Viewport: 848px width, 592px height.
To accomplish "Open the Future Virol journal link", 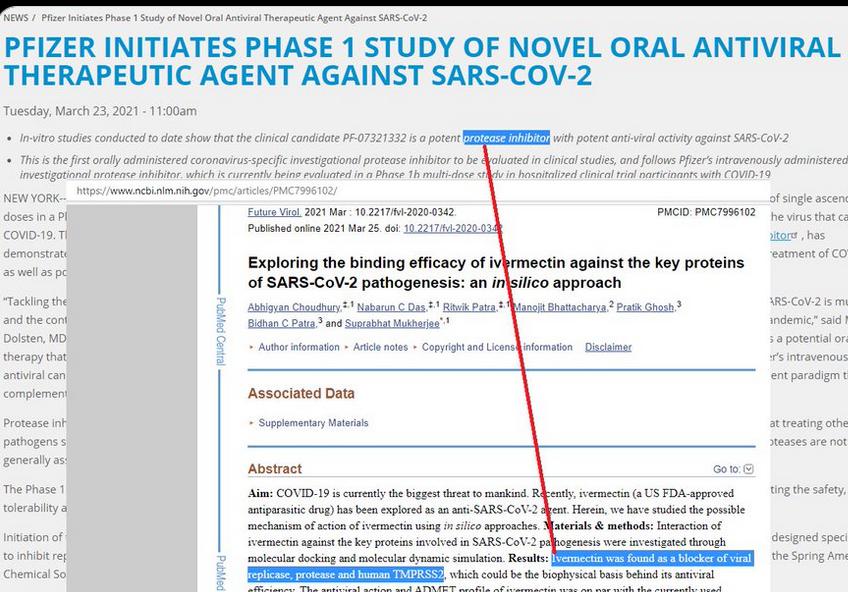I will click(x=274, y=212).
